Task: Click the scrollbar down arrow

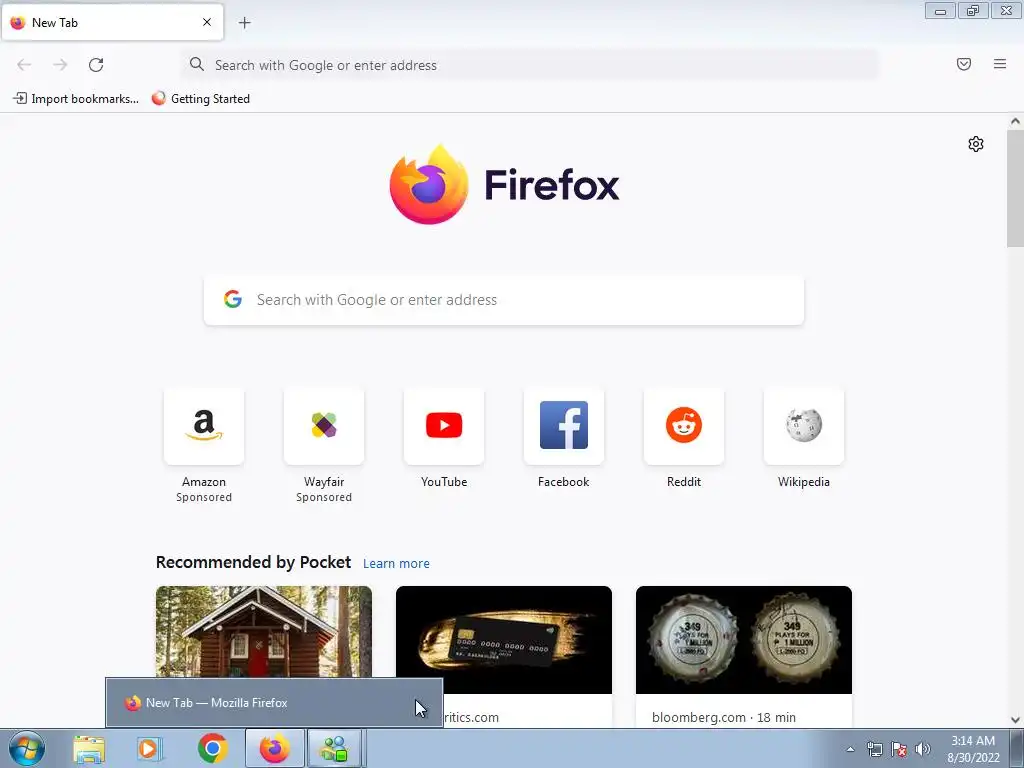Action: tap(1015, 720)
